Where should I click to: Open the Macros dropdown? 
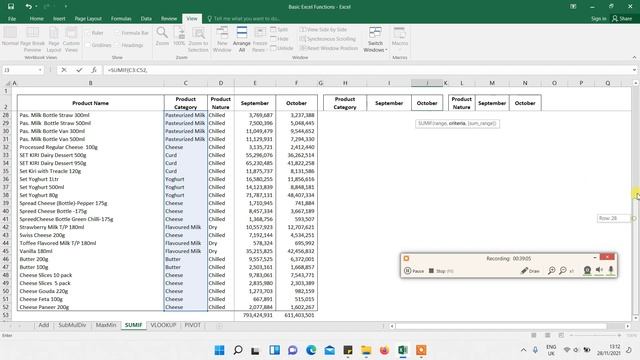click(400, 40)
